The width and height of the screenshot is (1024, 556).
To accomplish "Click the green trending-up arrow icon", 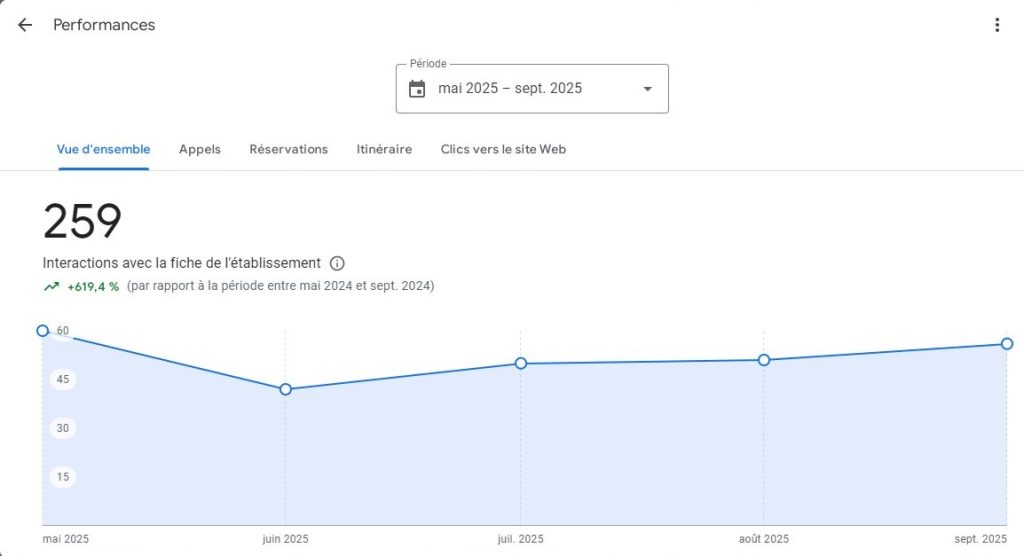I will click(51, 287).
